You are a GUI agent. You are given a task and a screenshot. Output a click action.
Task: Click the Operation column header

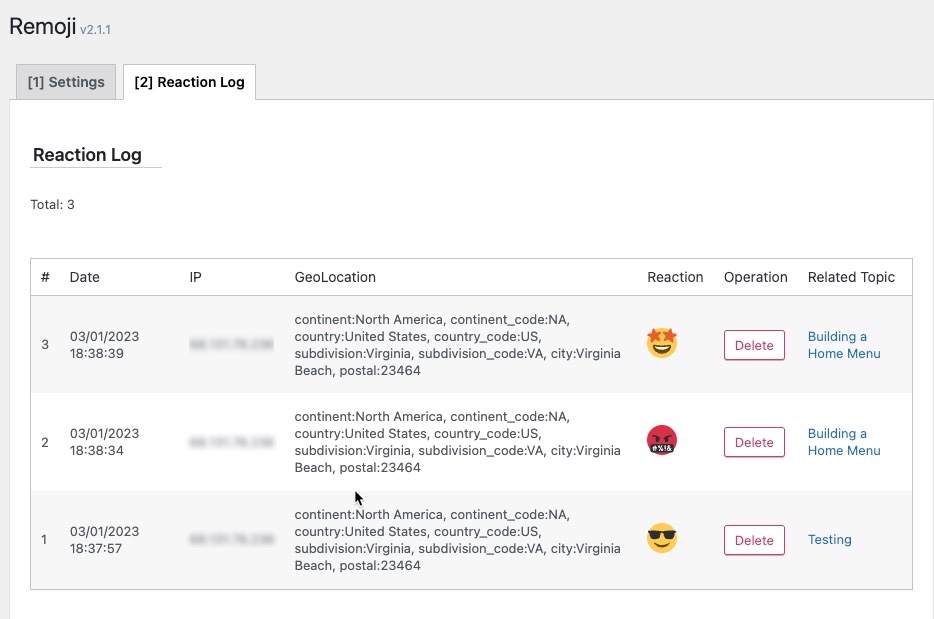[x=755, y=277]
